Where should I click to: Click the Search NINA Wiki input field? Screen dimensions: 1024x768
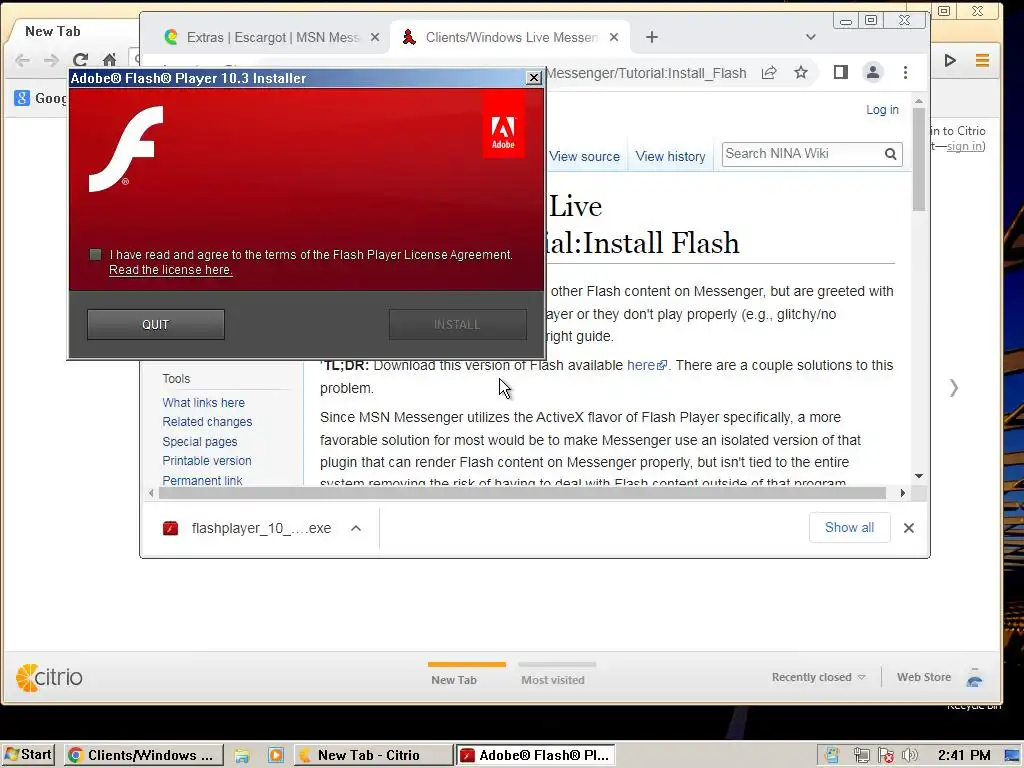pyautogui.click(x=802, y=154)
